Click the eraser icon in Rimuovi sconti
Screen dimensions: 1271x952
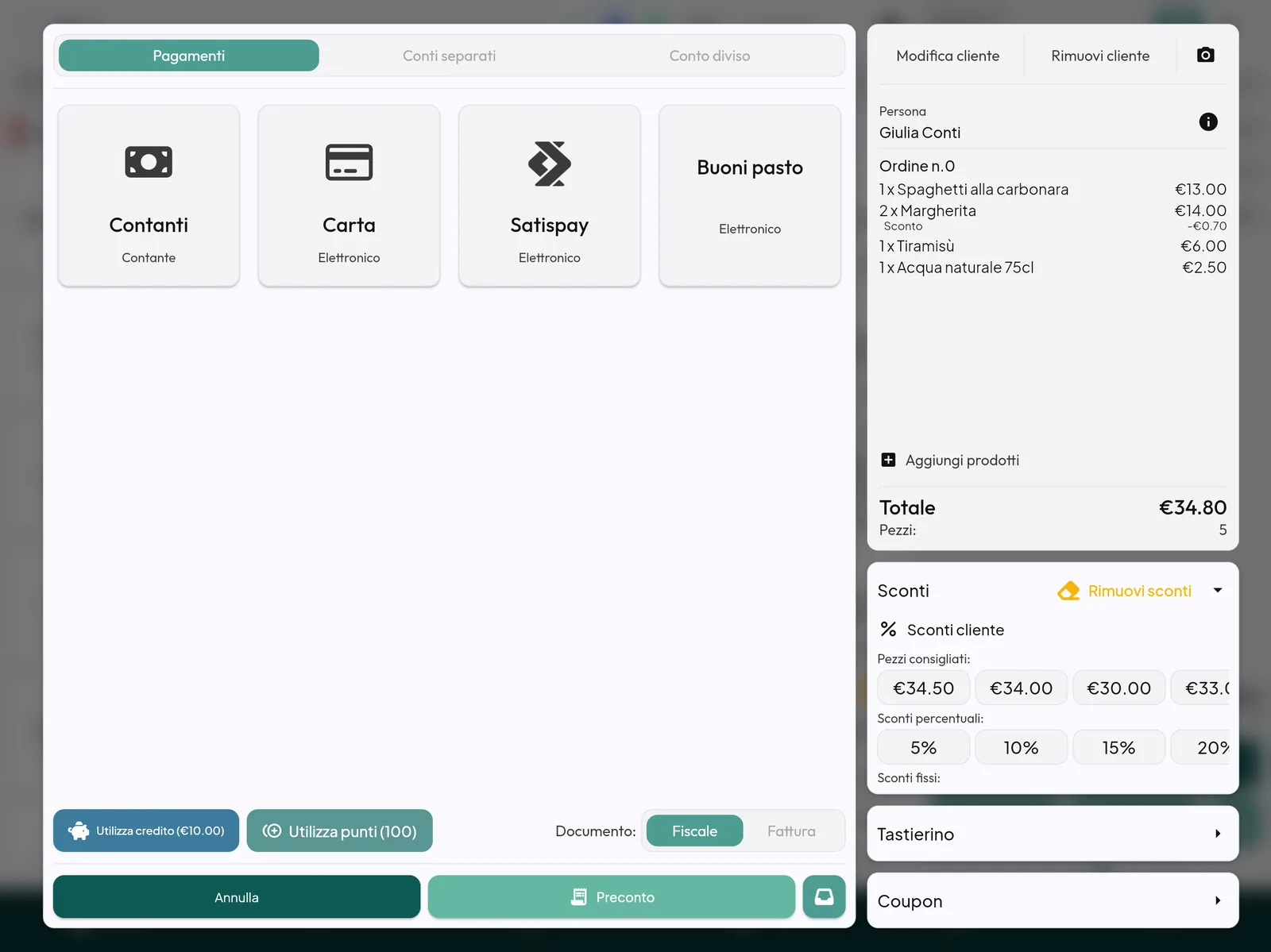tap(1068, 591)
